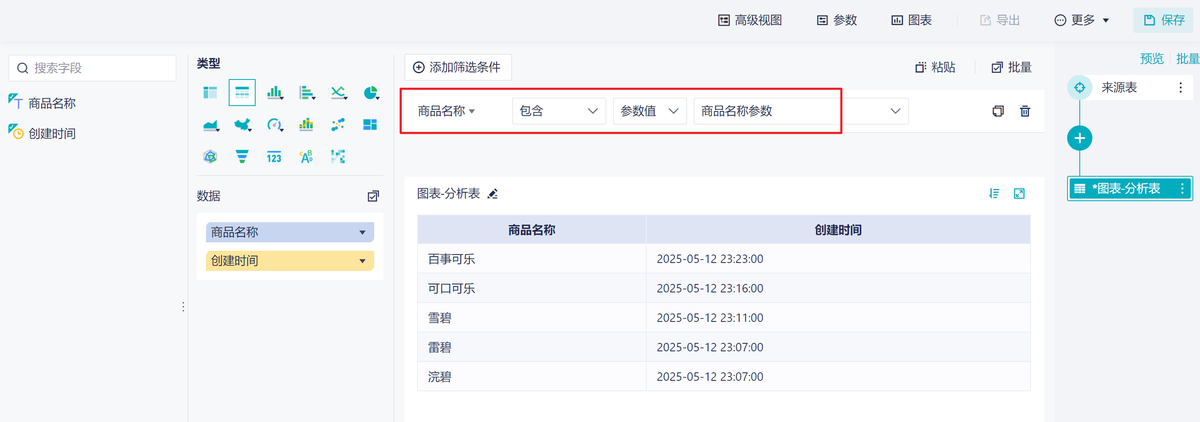The image size is (1200, 422).
Task: Click the 浣碧 table cell
Action: pyautogui.click(x=532, y=377)
